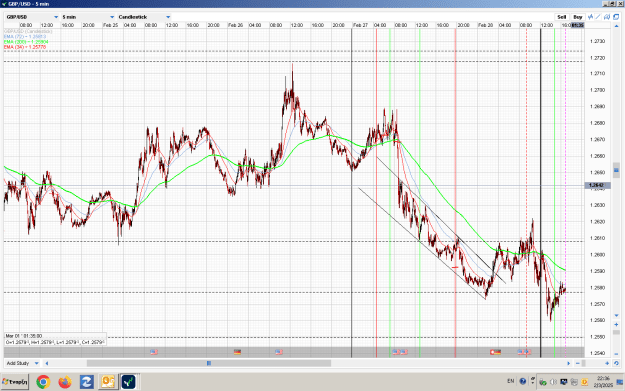
Task: Click the Sell button
Action: point(562,17)
